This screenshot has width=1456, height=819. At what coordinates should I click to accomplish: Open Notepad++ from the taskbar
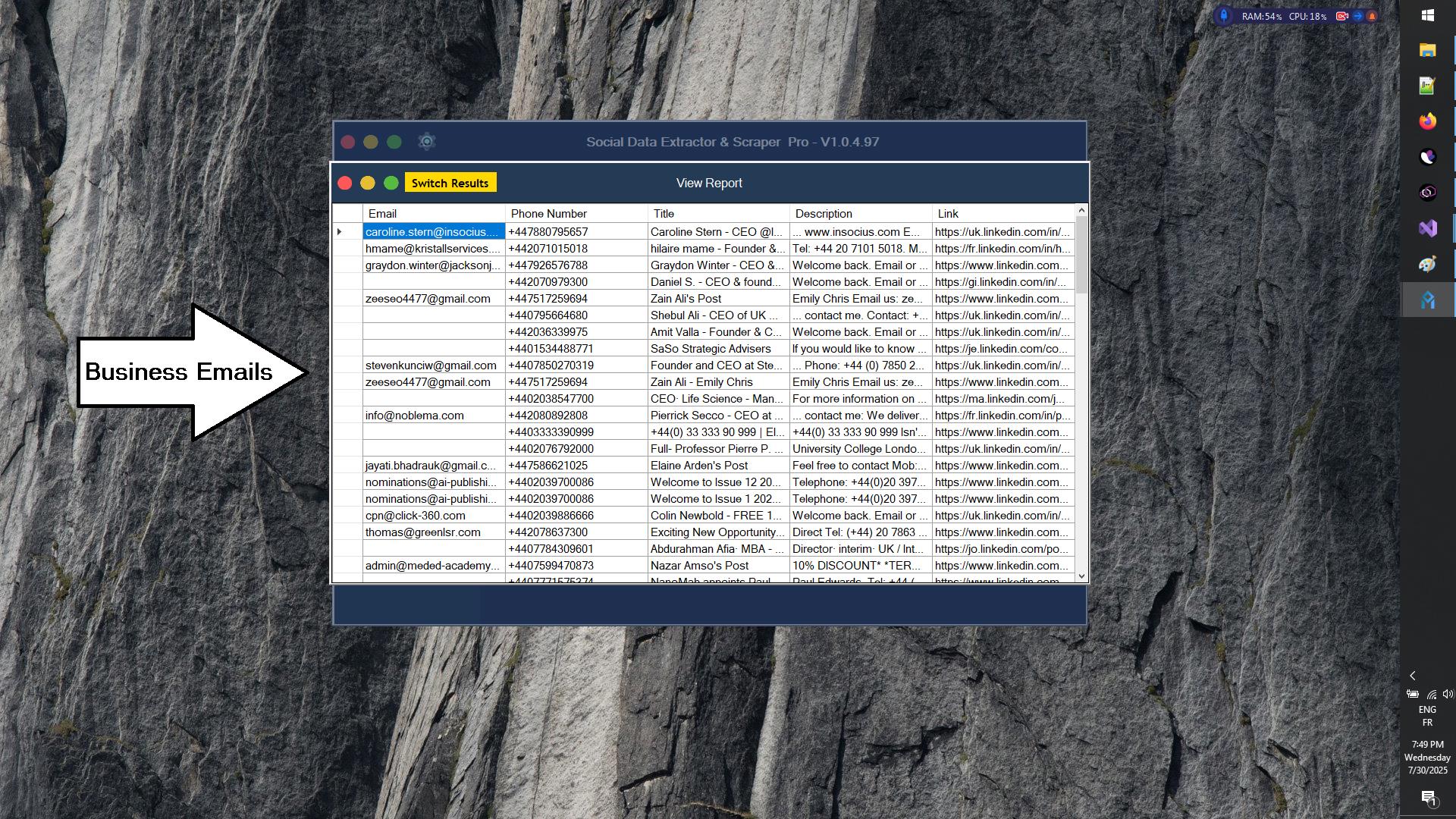(x=1427, y=86)
